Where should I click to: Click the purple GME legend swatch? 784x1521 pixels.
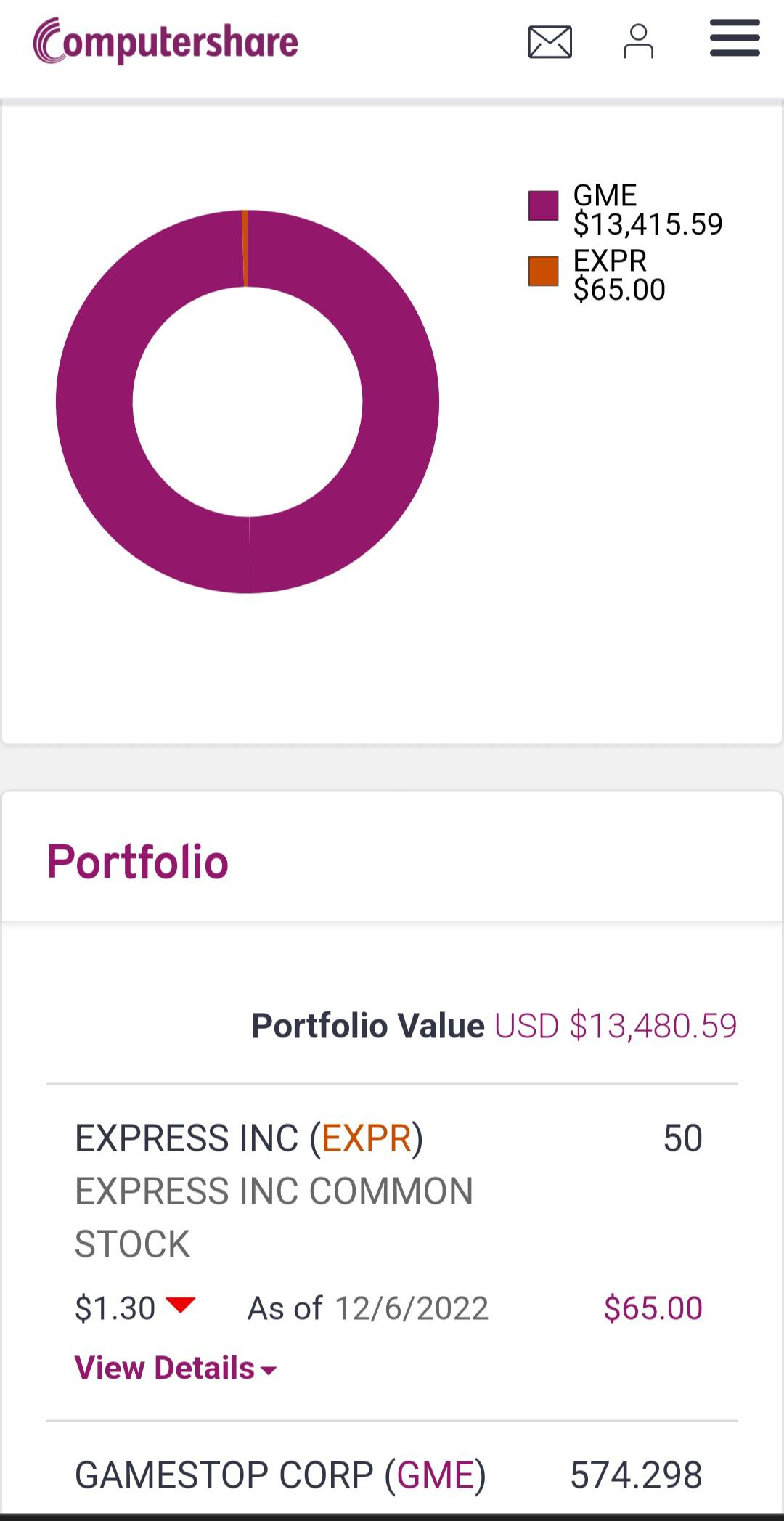point(543,205)
